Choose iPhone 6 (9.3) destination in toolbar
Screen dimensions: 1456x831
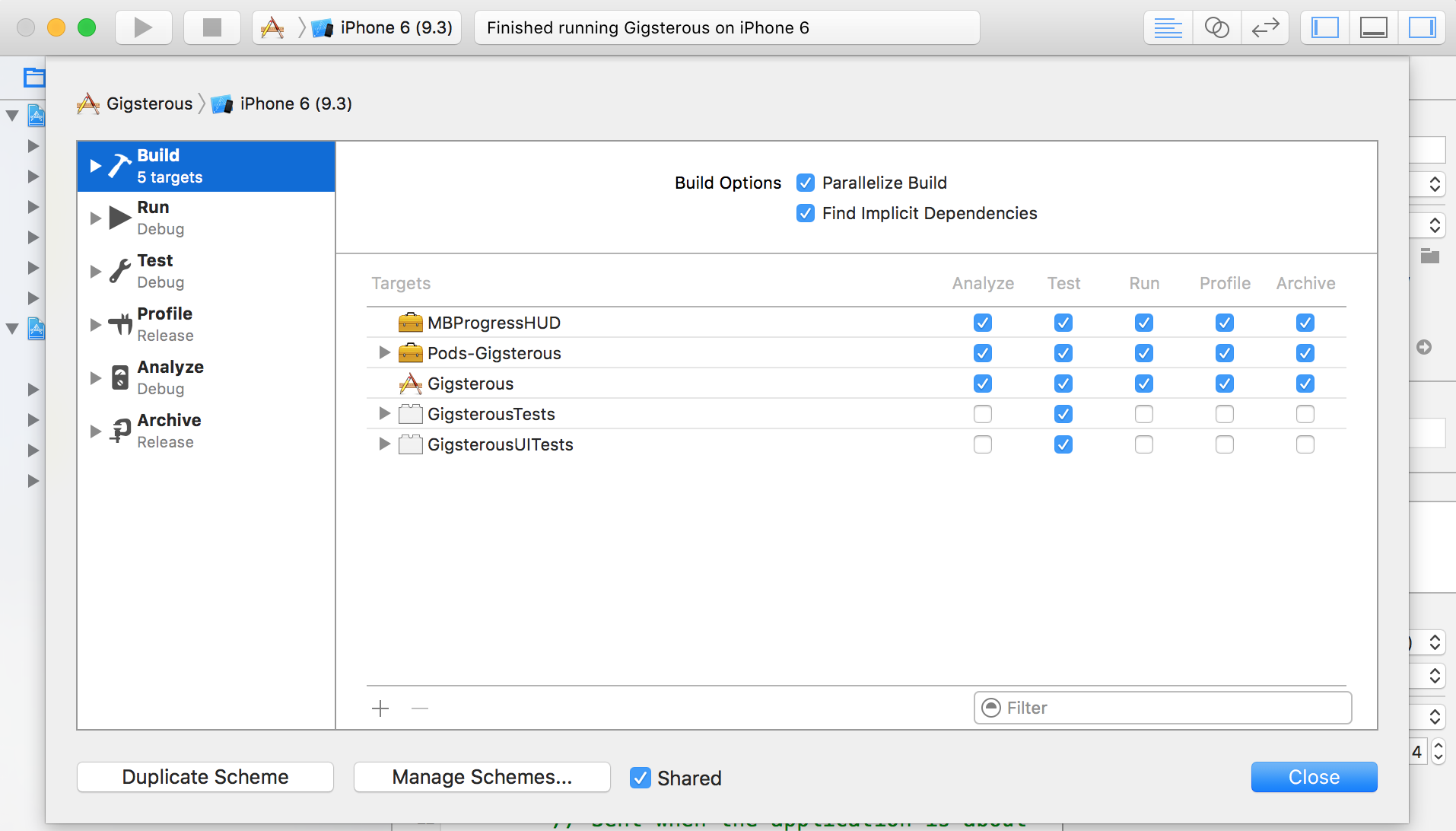(x=383, y=28)
